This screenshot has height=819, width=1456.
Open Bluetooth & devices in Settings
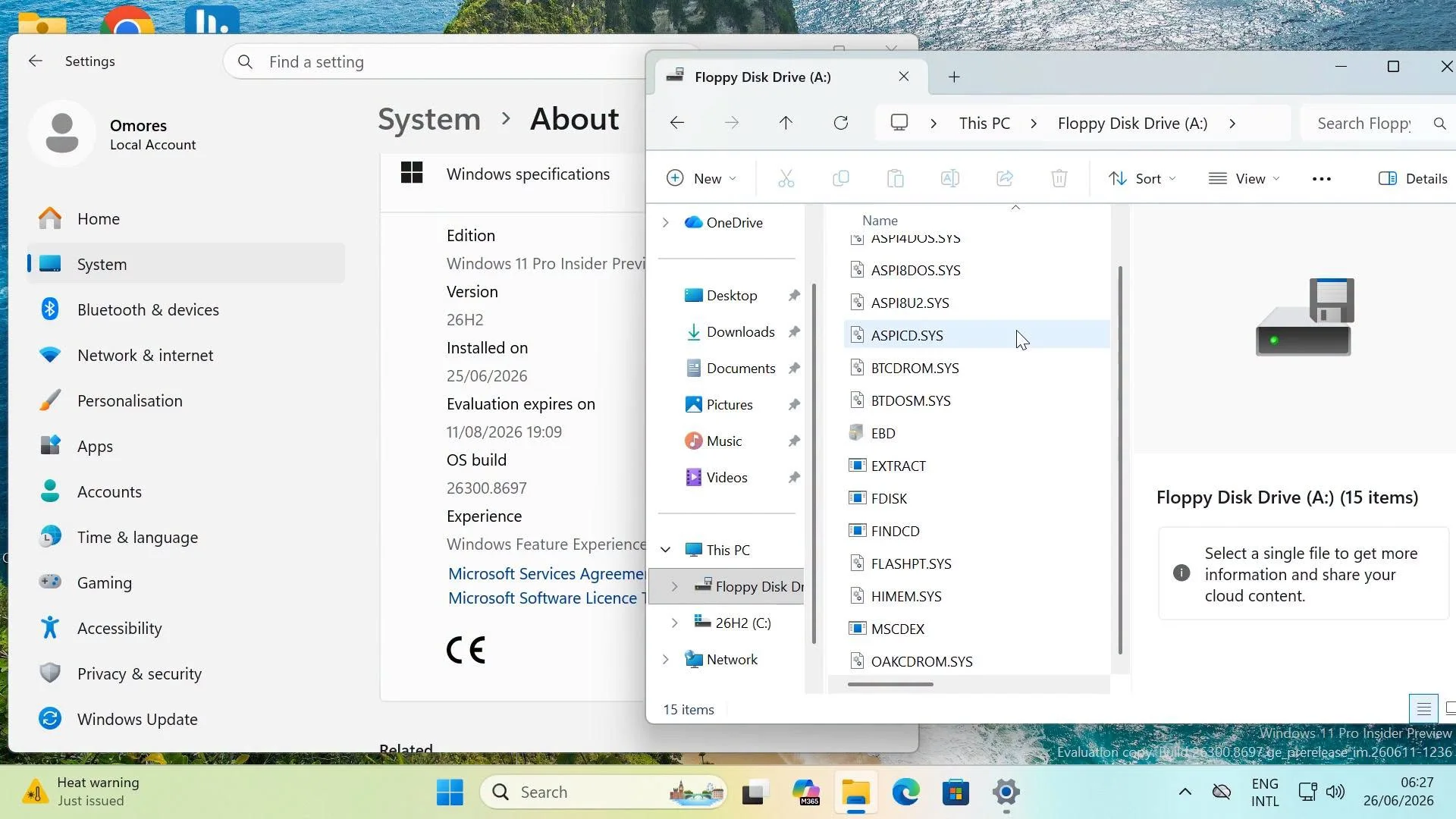[186, 309]
